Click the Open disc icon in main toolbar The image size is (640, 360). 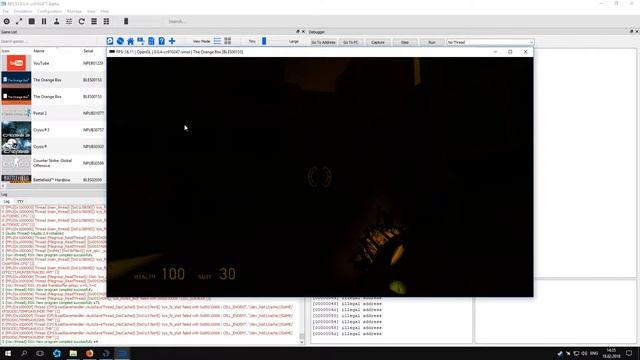7,21
